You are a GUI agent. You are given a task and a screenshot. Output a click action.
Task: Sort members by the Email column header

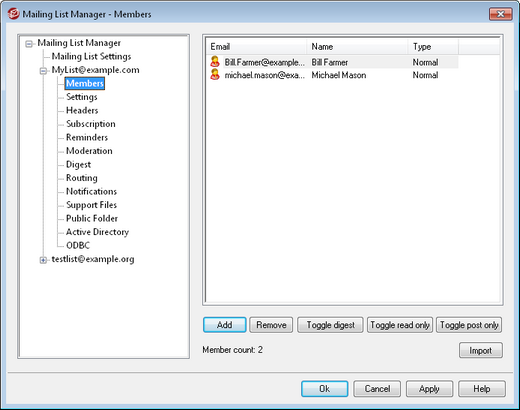tap(257, 47)
